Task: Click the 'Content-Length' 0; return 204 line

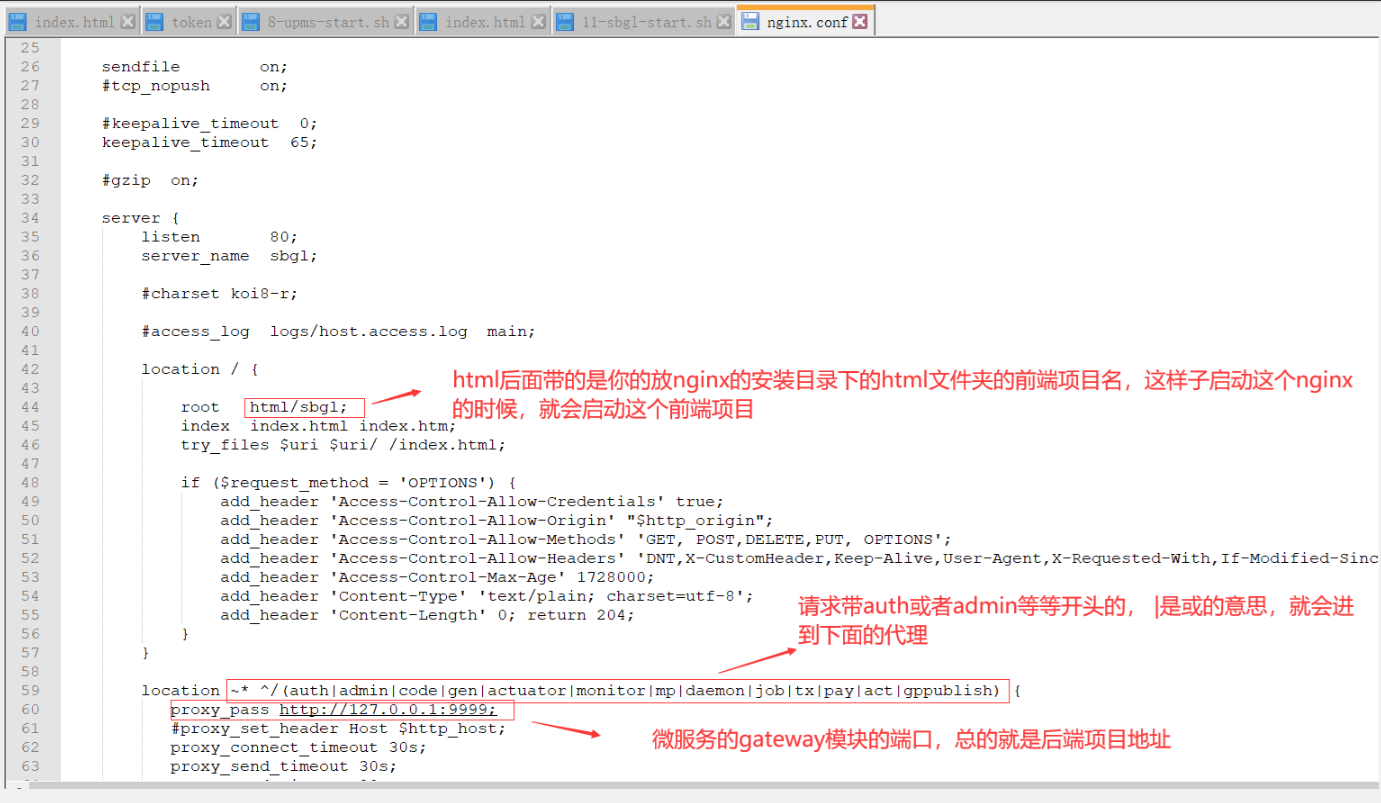Action: click(427, 616)
